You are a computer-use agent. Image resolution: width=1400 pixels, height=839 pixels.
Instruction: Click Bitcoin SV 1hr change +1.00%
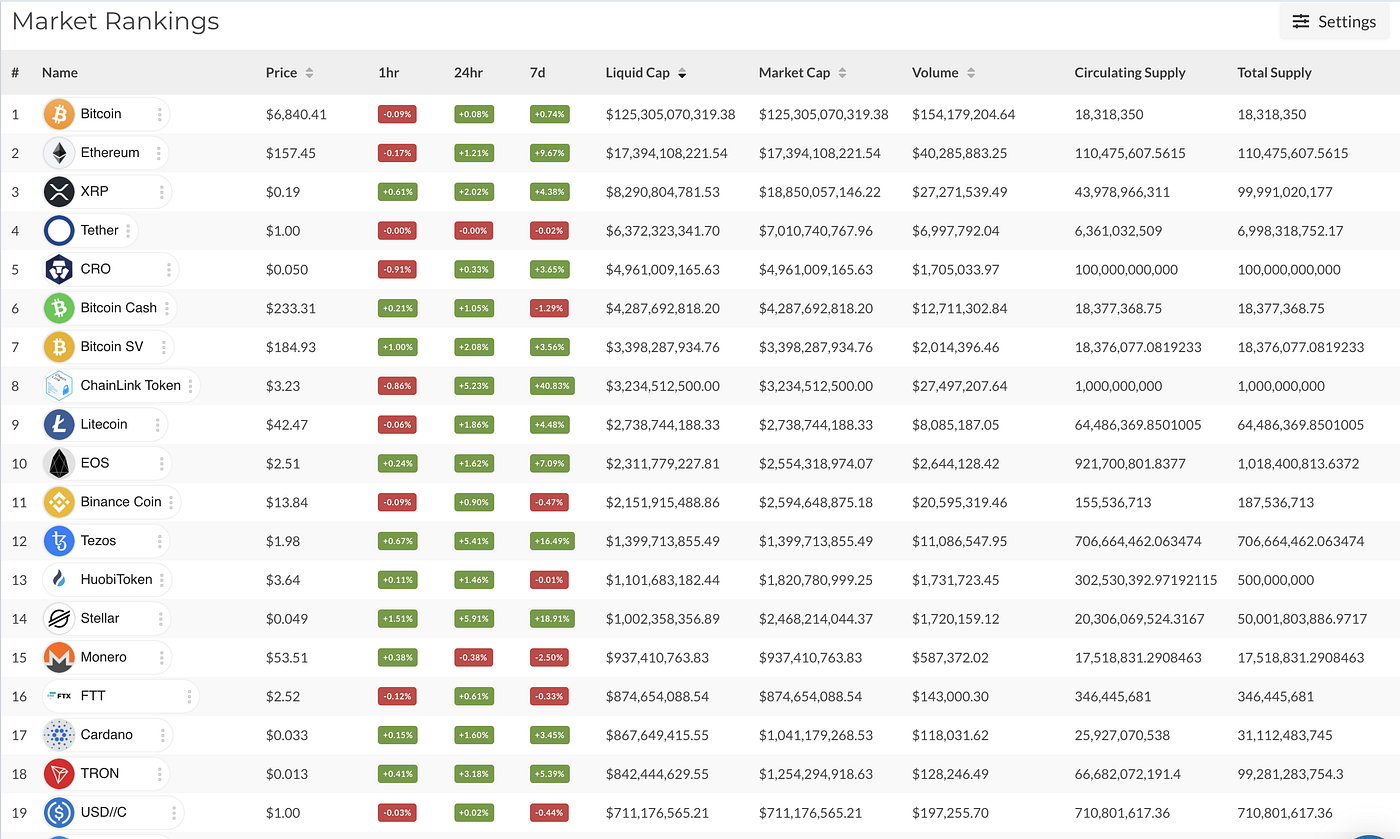pyautogui.click(x=398, y=347)
